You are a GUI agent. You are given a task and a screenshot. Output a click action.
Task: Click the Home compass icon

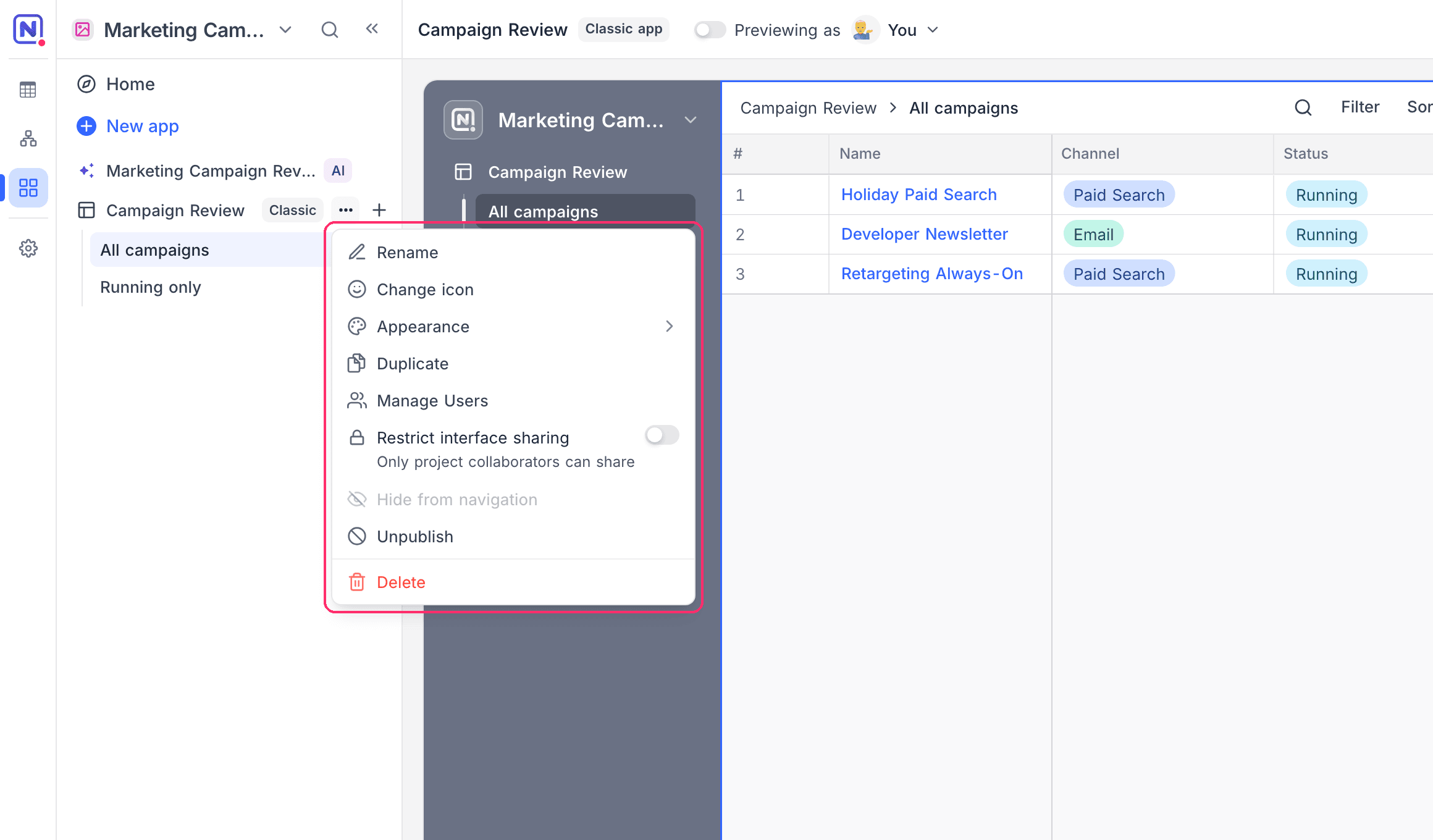(86, 84)
